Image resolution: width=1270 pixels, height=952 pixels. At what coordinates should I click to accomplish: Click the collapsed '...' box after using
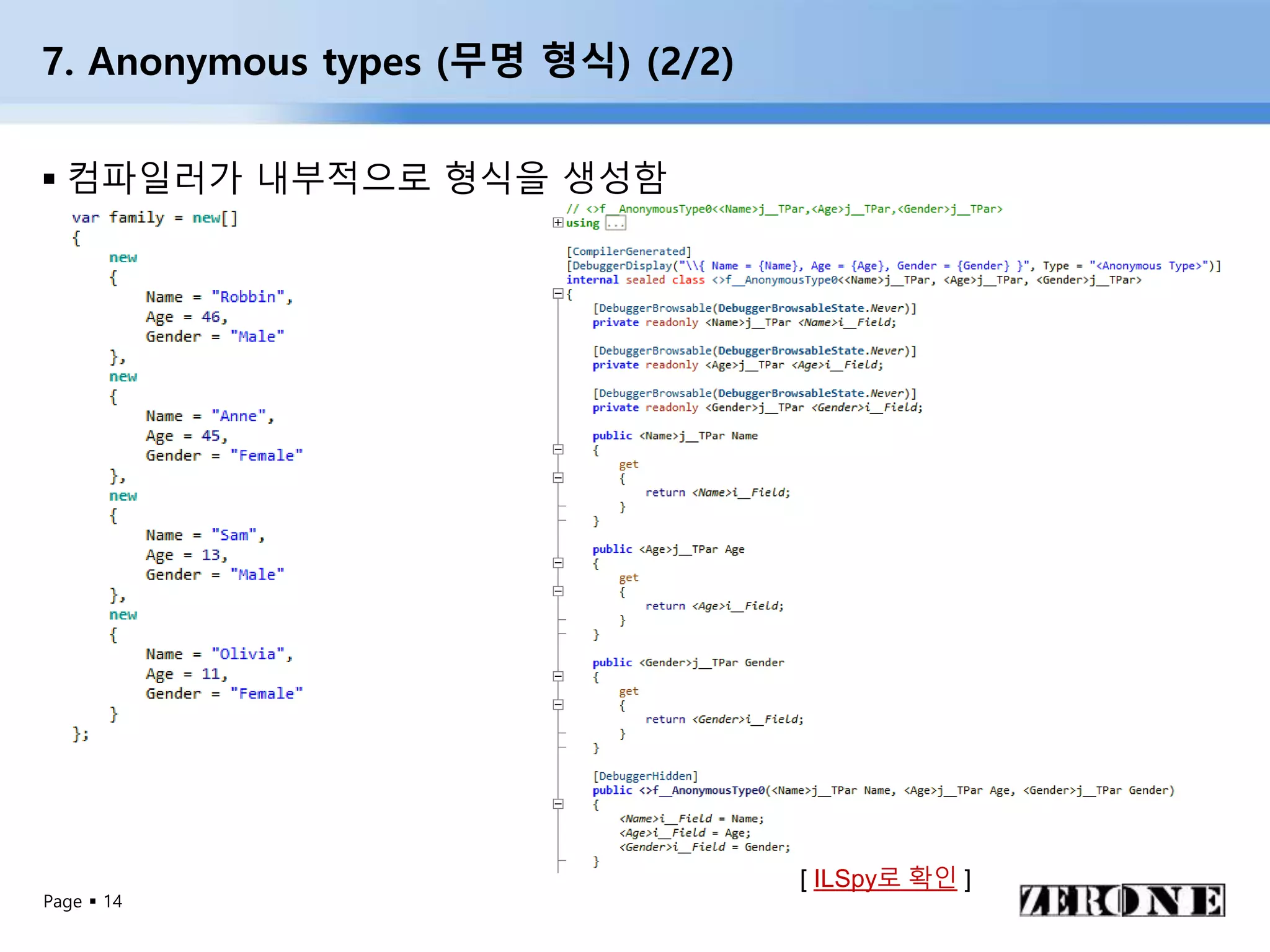click(x=616, y=223)
